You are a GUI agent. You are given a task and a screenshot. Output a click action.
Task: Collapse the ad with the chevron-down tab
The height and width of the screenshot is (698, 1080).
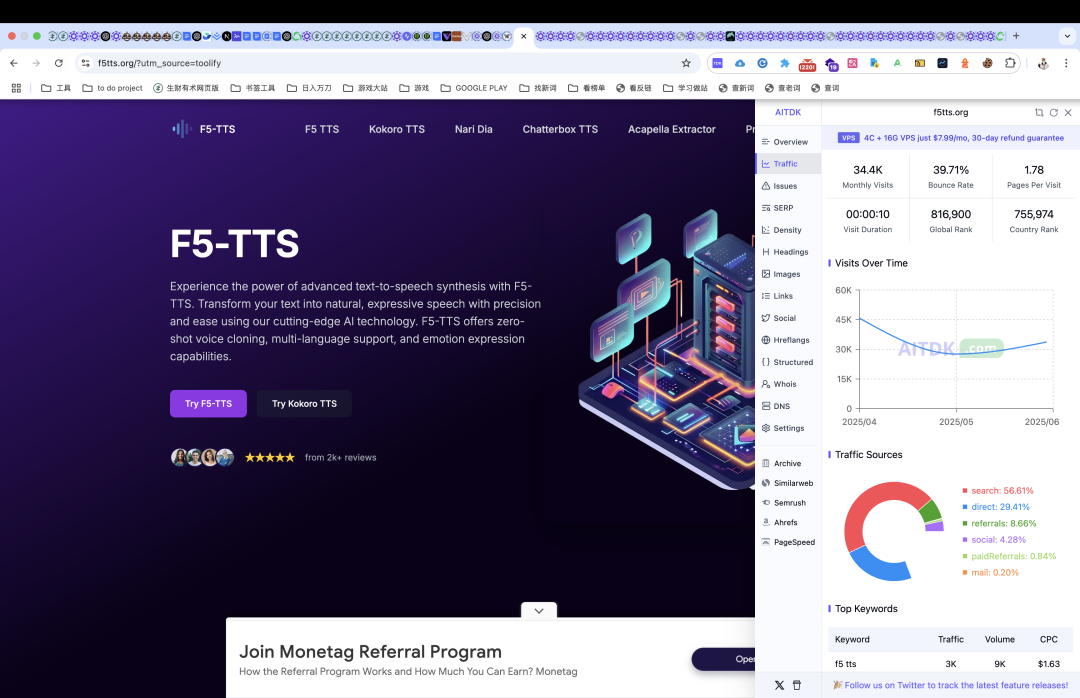539,610
